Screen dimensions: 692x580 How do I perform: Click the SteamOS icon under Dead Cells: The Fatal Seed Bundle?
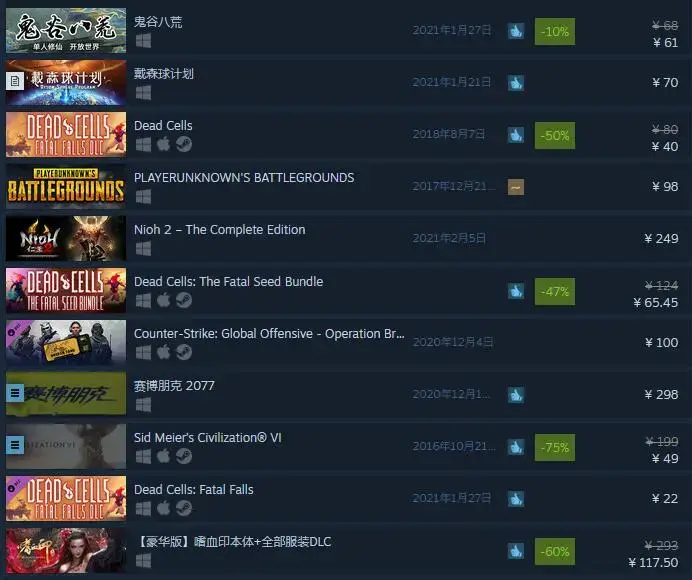point(184,301)
